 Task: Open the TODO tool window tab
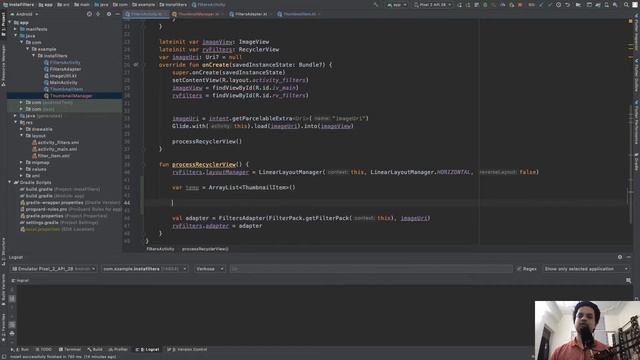coord(44,350)
